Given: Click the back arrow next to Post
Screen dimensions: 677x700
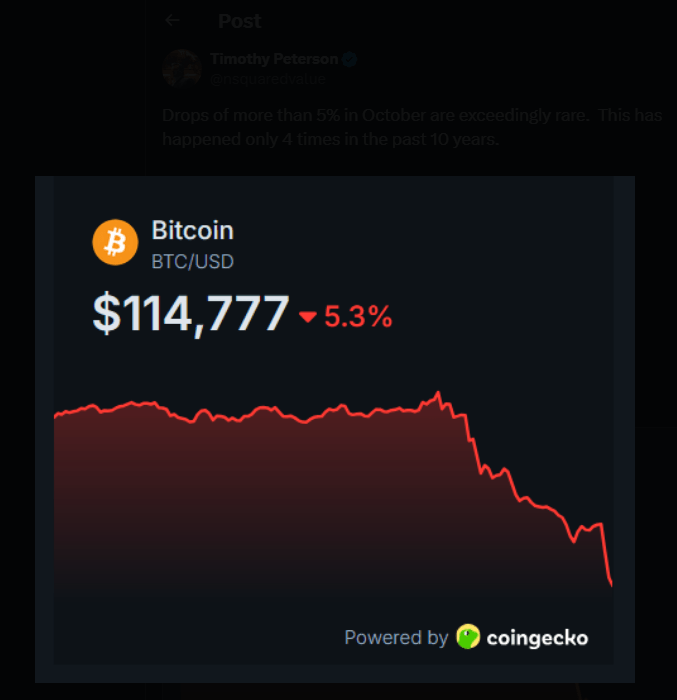Looking at the screenshot, I should pos(173,20).
